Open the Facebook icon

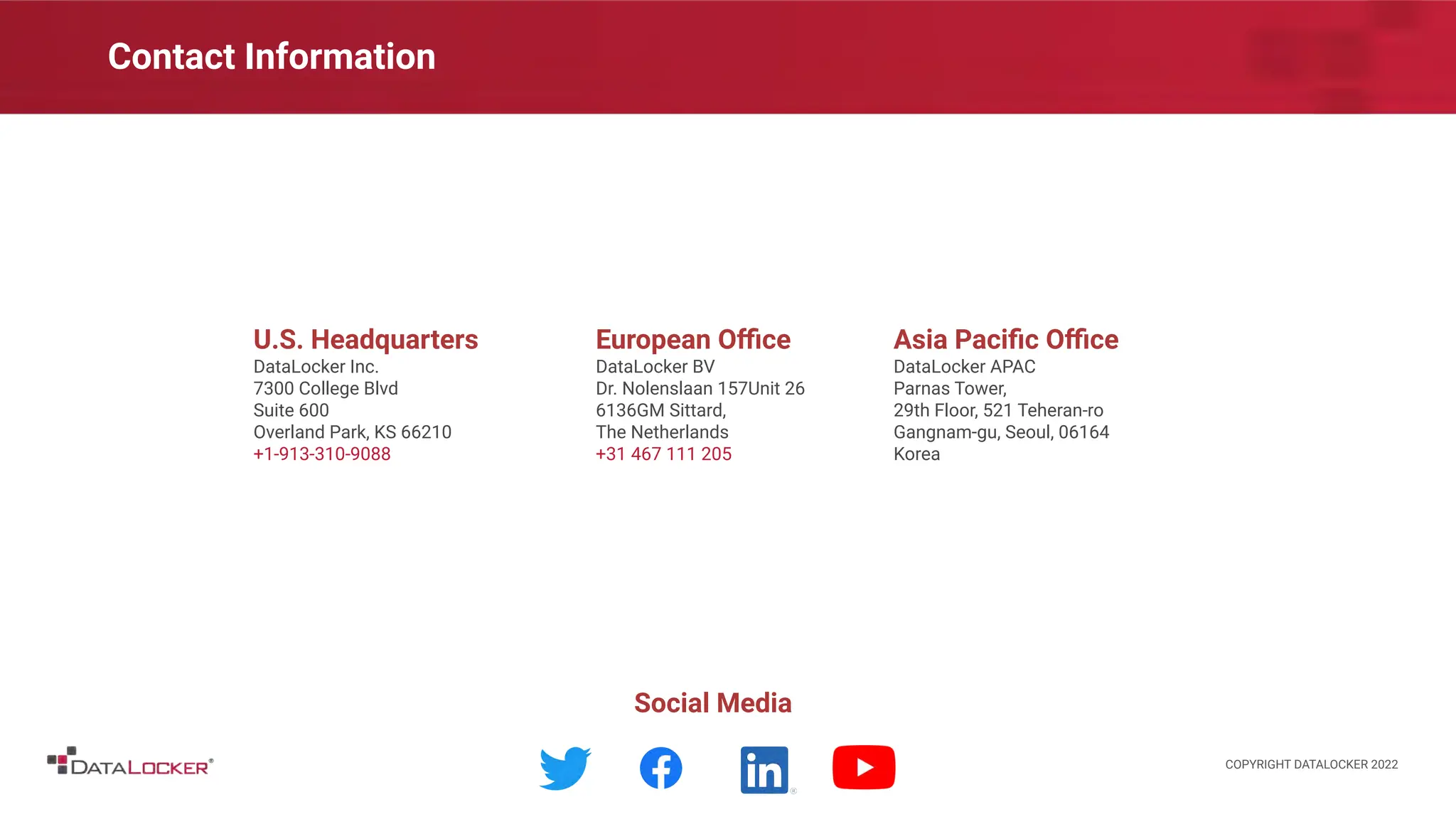[x=661, y=768]
